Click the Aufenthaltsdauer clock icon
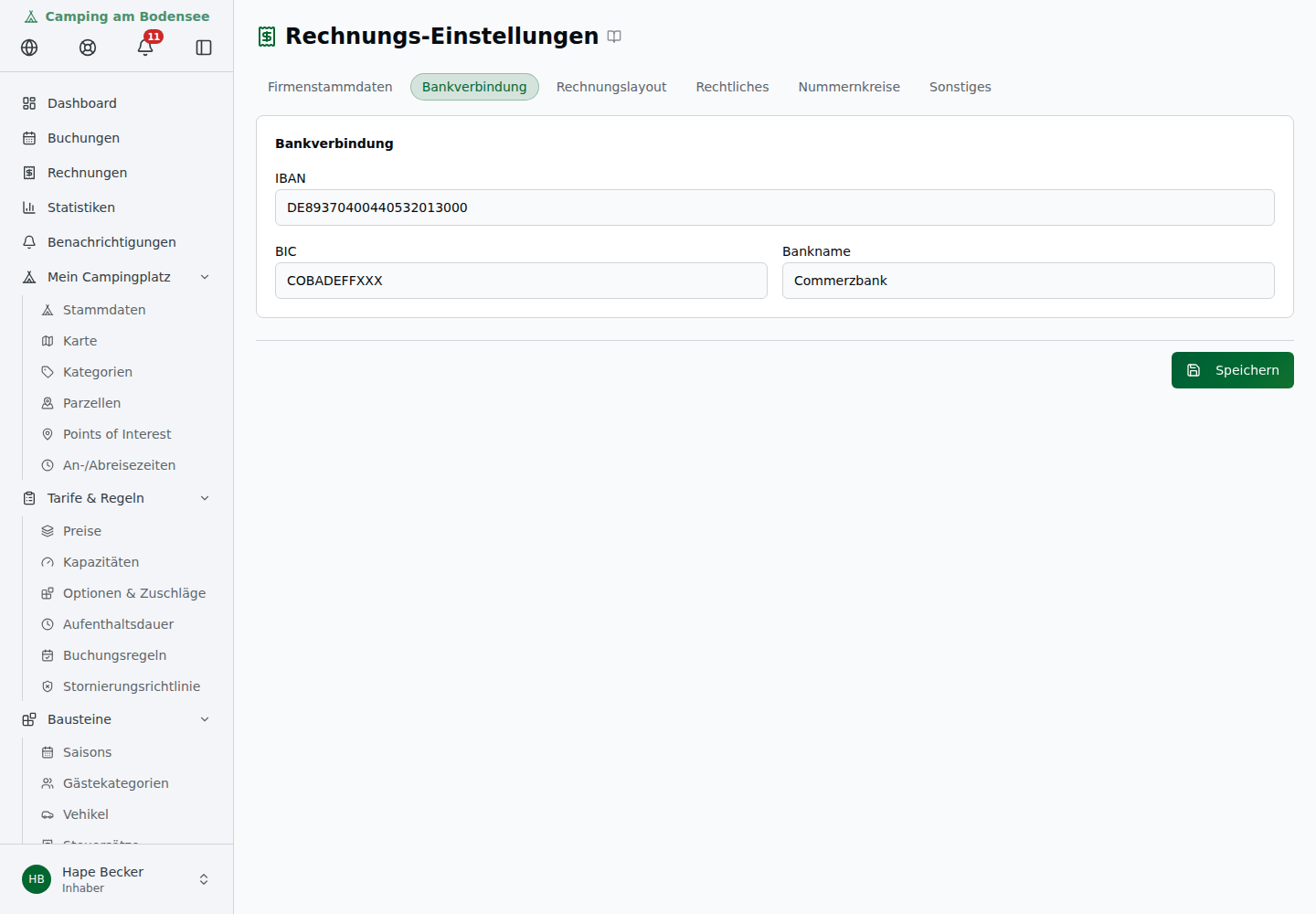This screenshot has width=1316, height=914. click(48, 624)
